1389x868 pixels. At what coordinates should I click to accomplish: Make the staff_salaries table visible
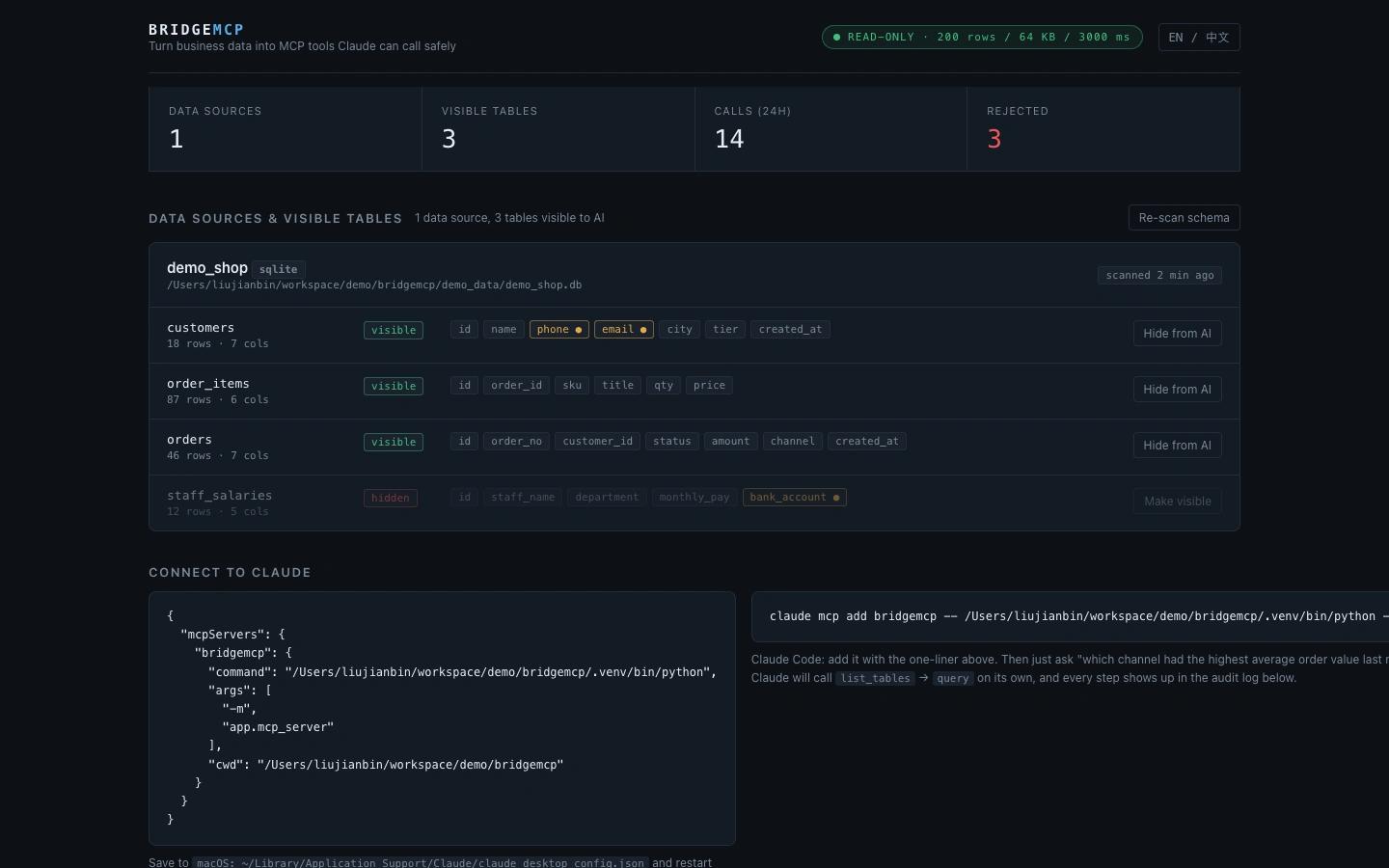click(x=1177, y=502)
